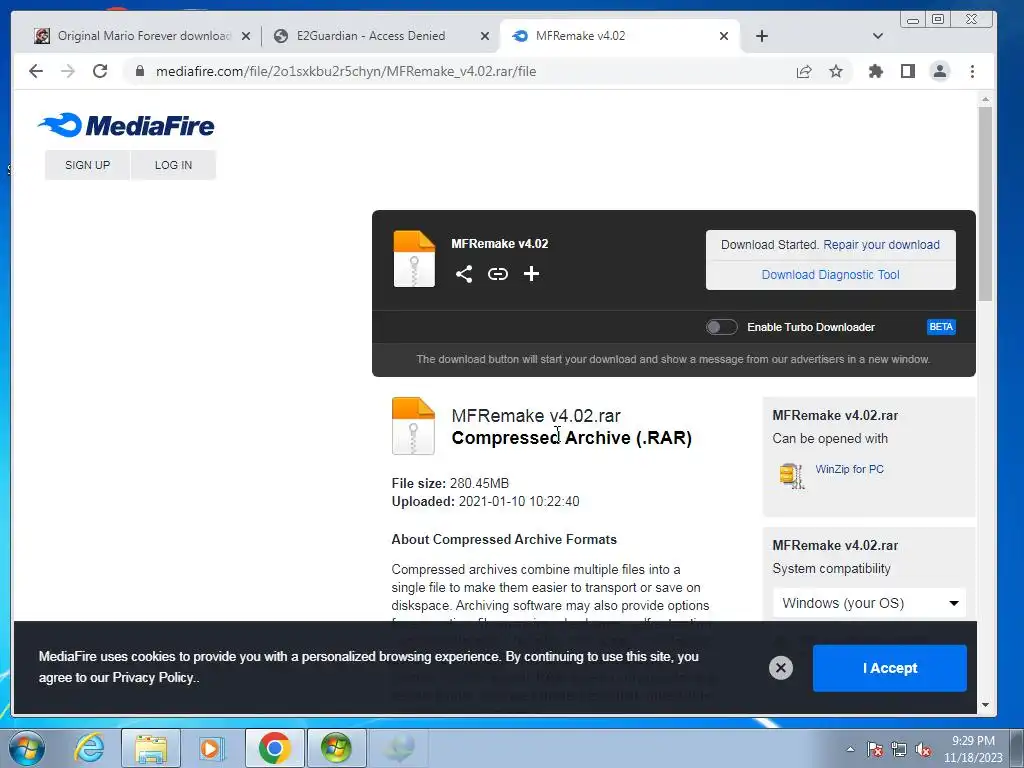Launch Internet Explorer from the taskbar
Viewport: 1024px width, 768px height.
click(x=89, y=748)
